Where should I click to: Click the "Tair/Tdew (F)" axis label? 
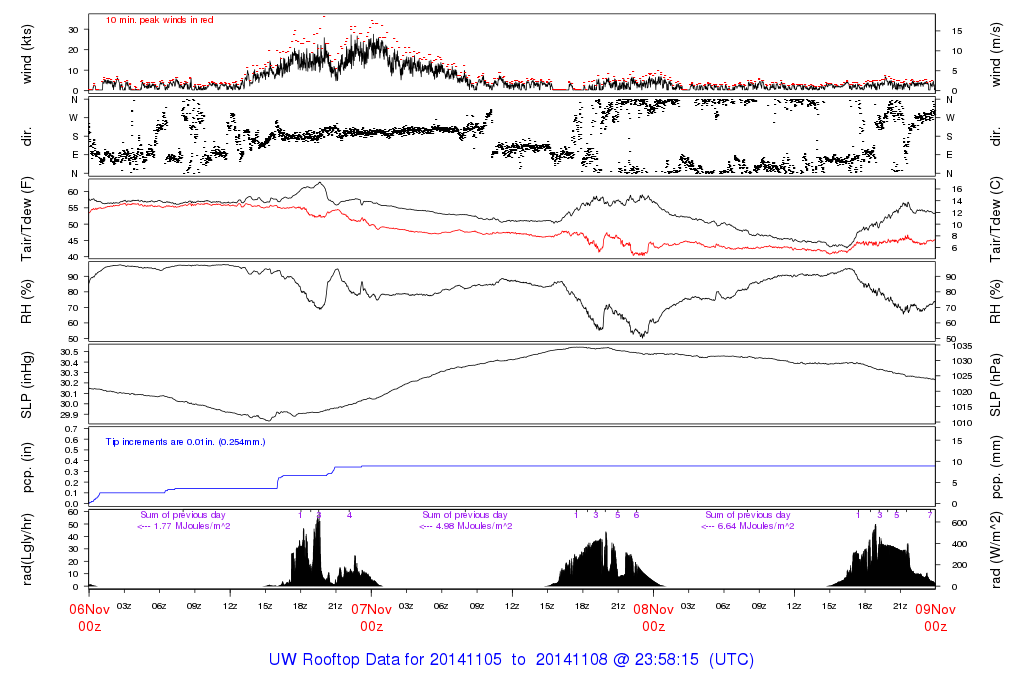tap(27, 219)
